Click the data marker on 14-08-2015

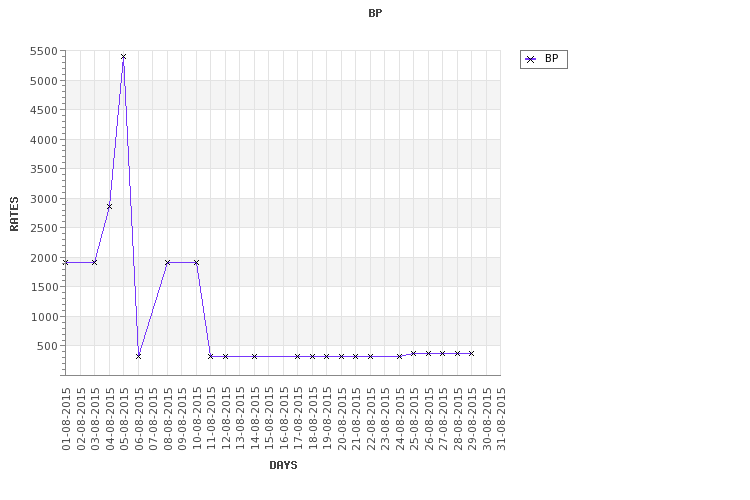point(254,356)
